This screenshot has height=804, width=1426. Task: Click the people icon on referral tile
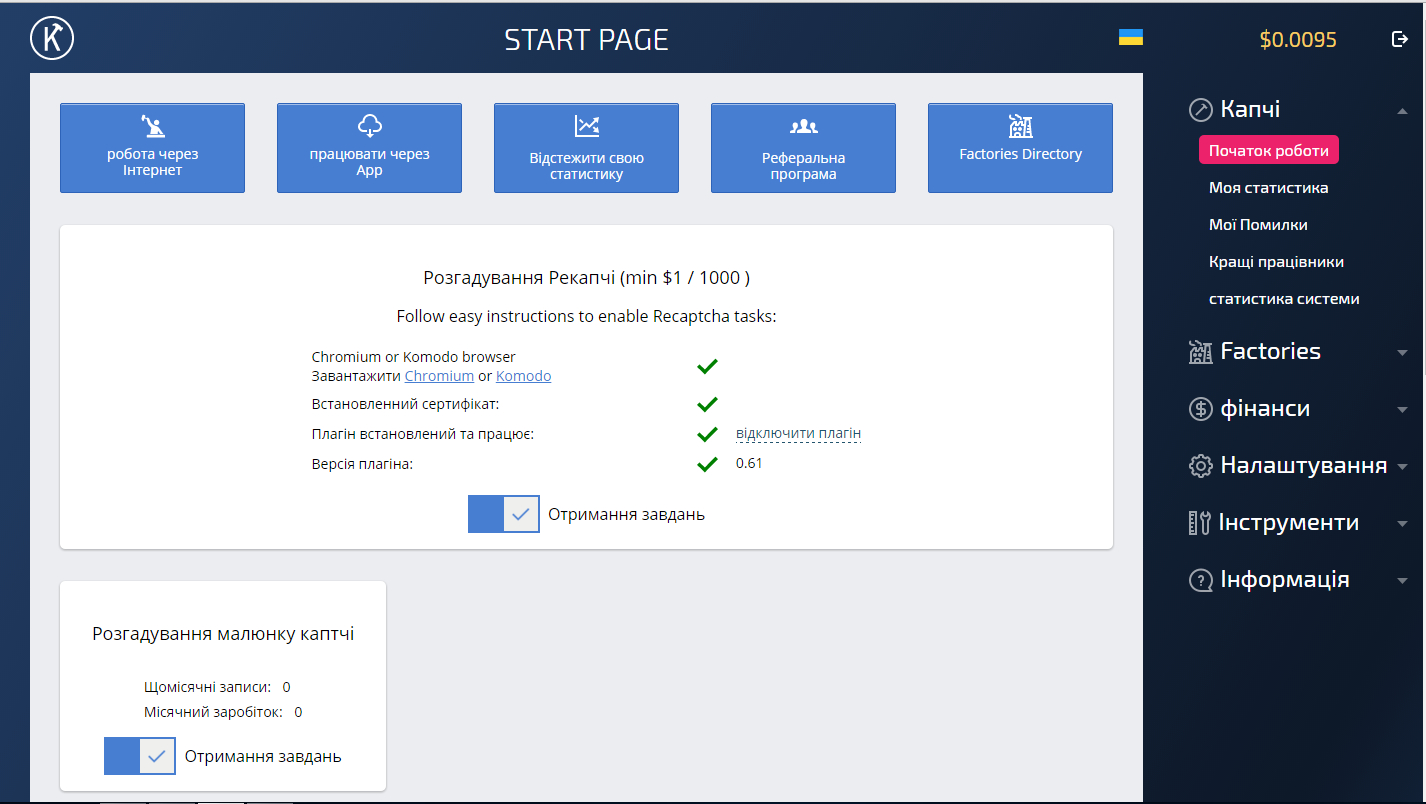(803, 127)
